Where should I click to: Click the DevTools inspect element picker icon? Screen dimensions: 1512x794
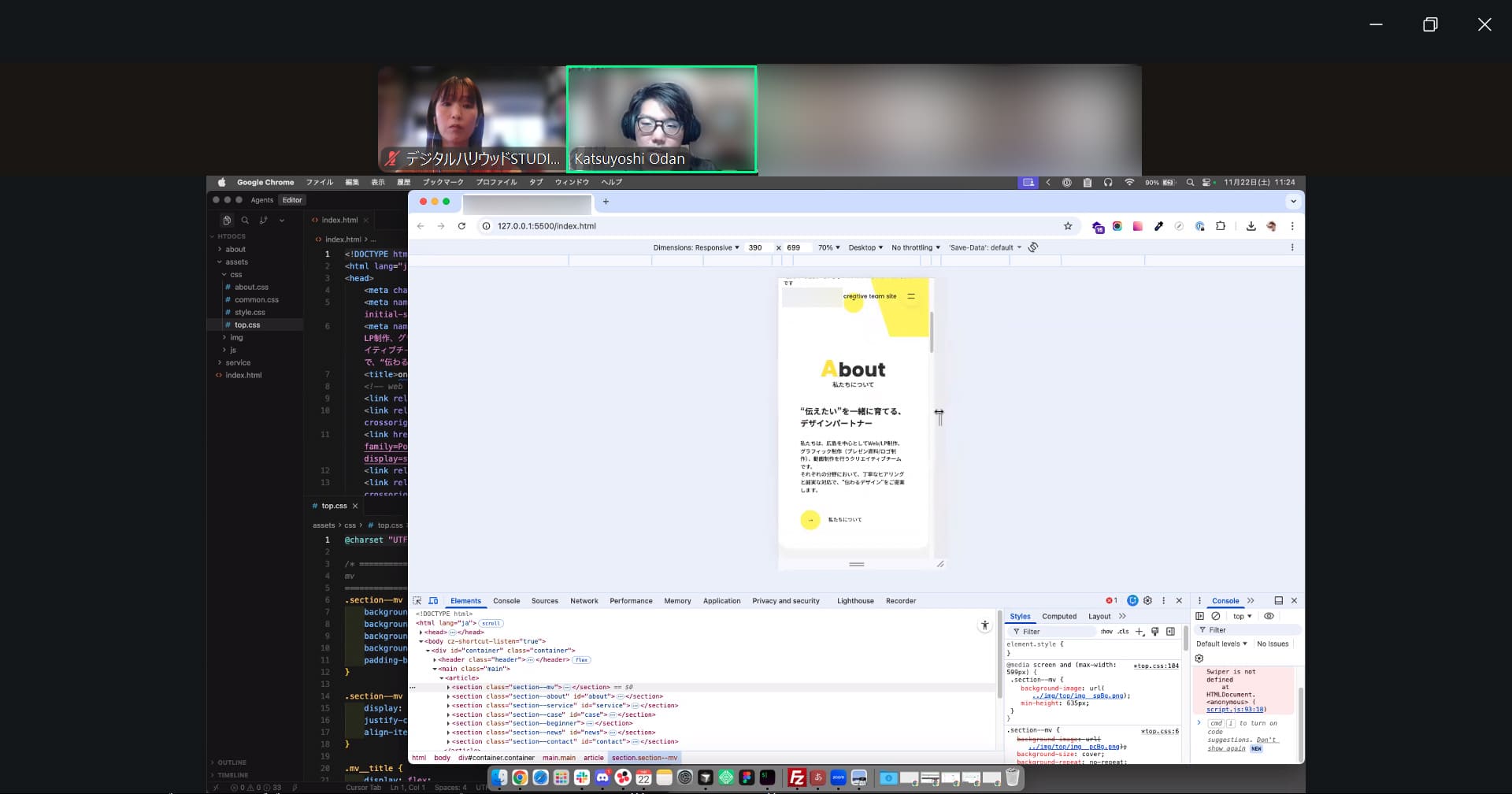click(x=417, y=601)
